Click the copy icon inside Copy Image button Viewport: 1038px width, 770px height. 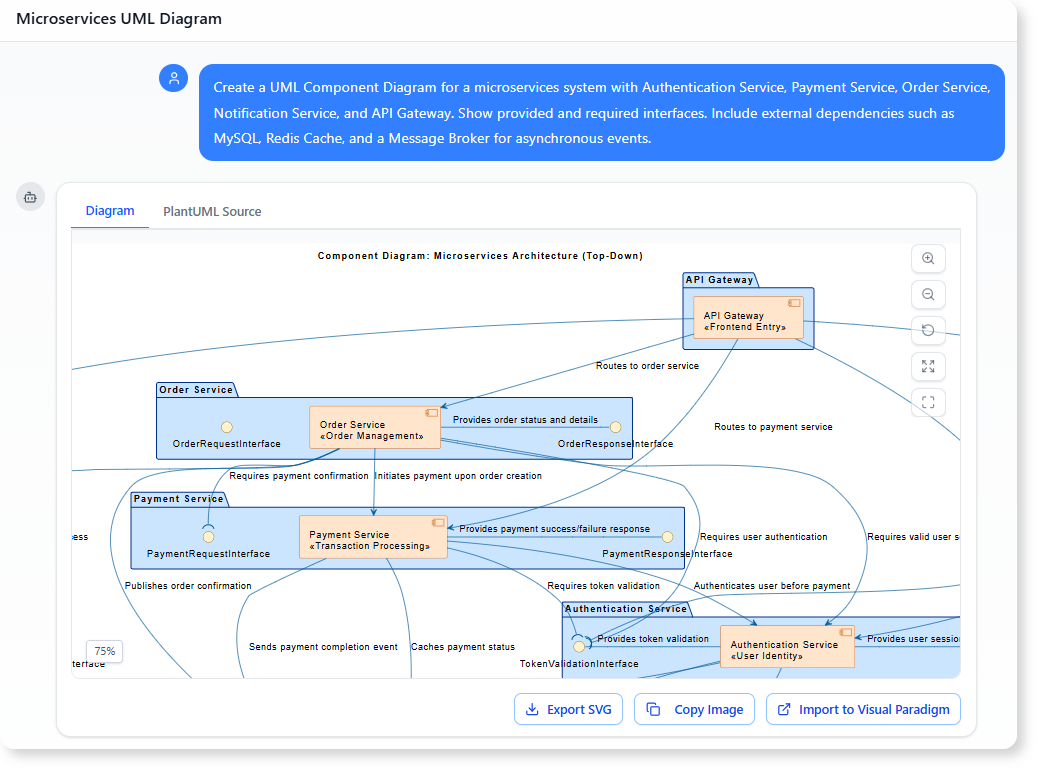click(655, 709)
